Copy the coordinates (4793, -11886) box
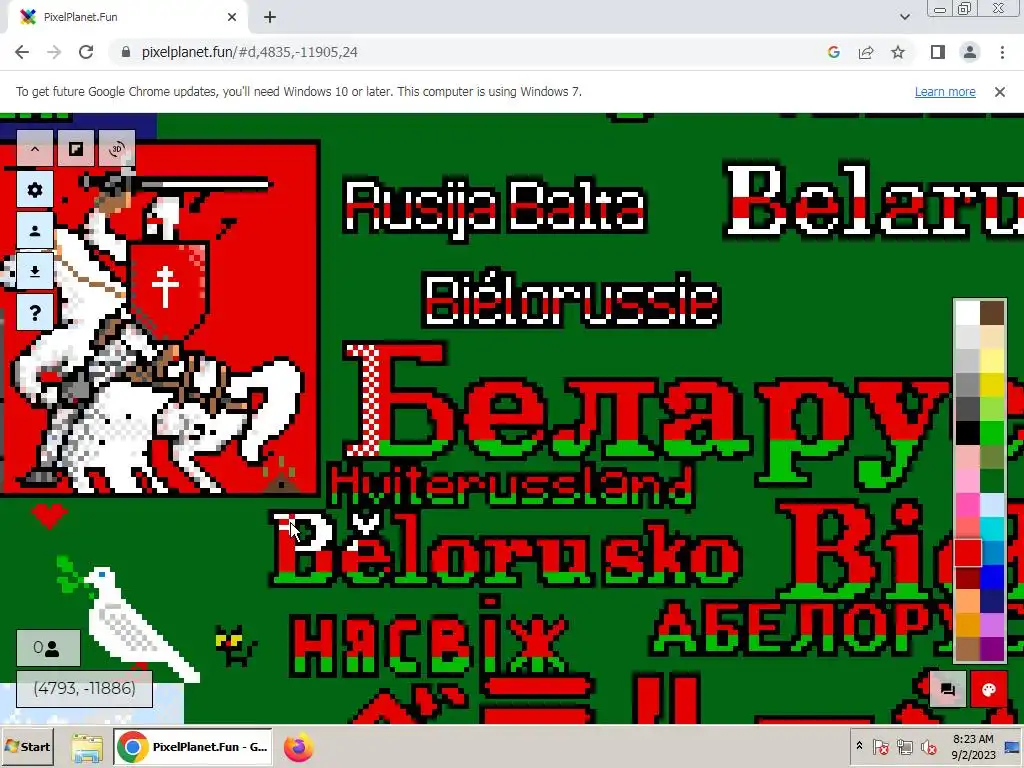 pos(84,688)
